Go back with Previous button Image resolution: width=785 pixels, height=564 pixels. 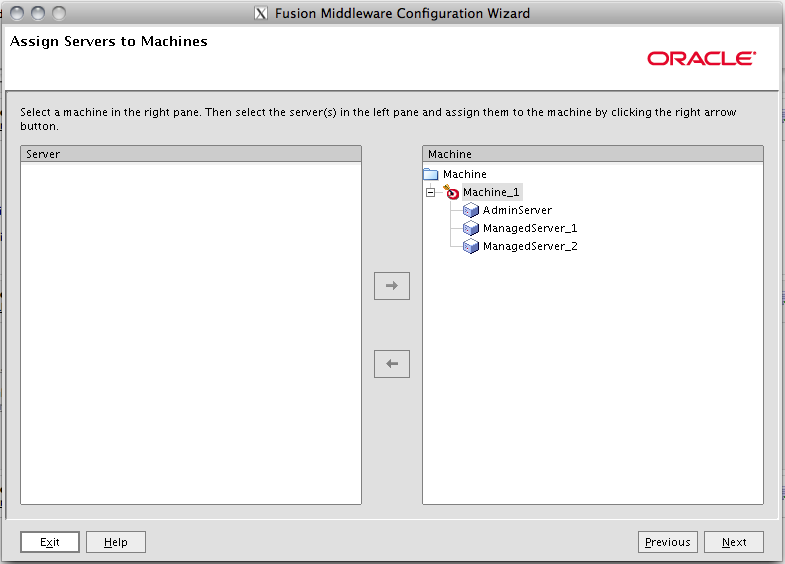point(667,542)
